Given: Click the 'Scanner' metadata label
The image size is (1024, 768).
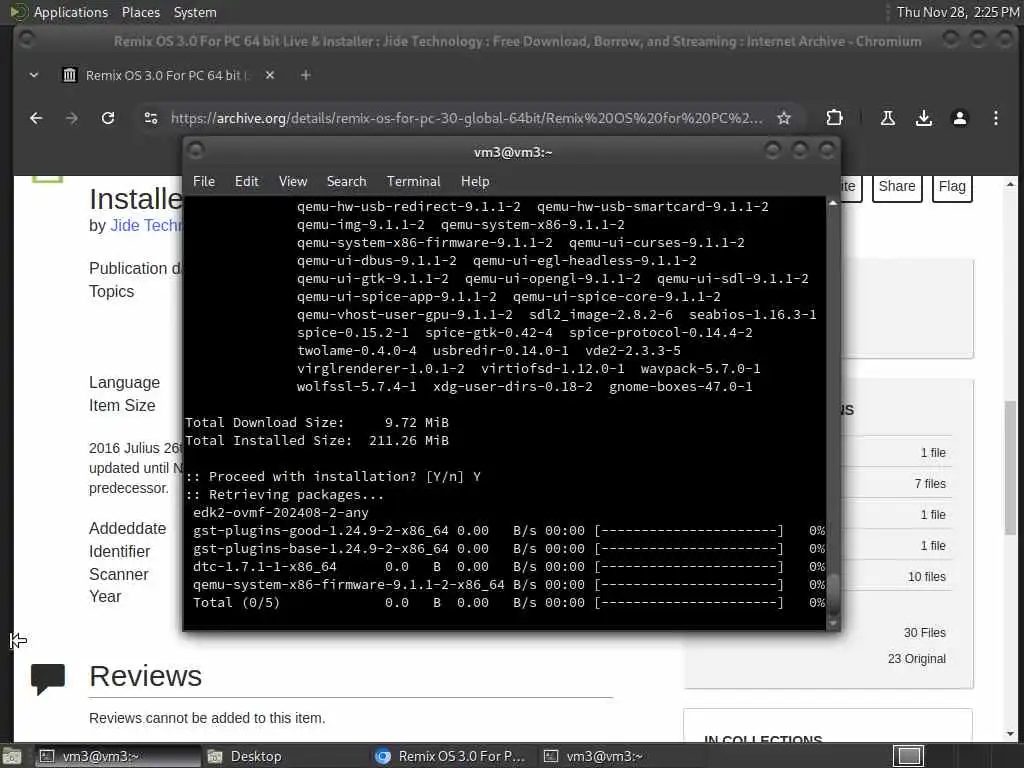Looking at the screenshot, I should coord(119,575).
